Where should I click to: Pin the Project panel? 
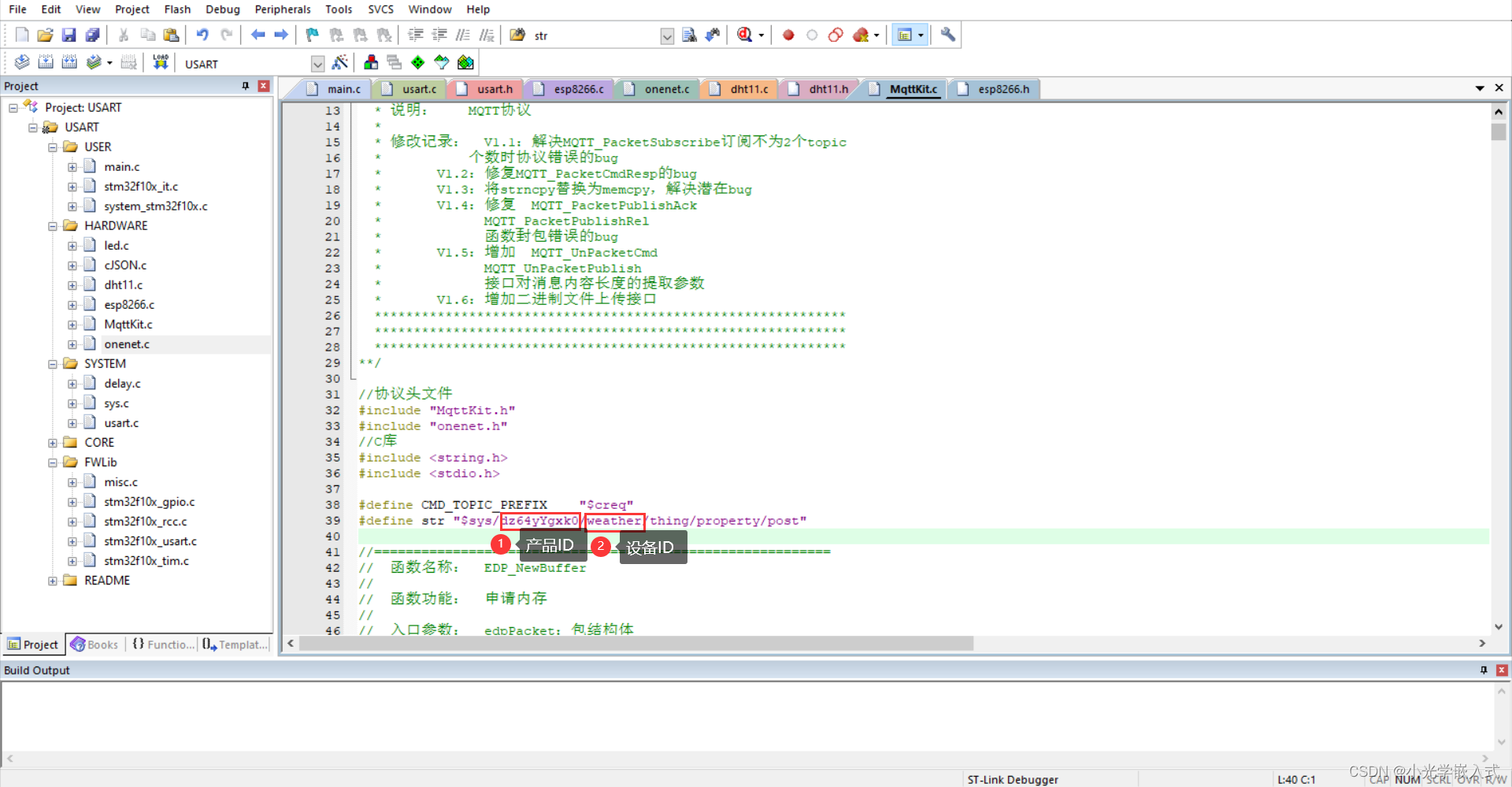coord(246,86)
